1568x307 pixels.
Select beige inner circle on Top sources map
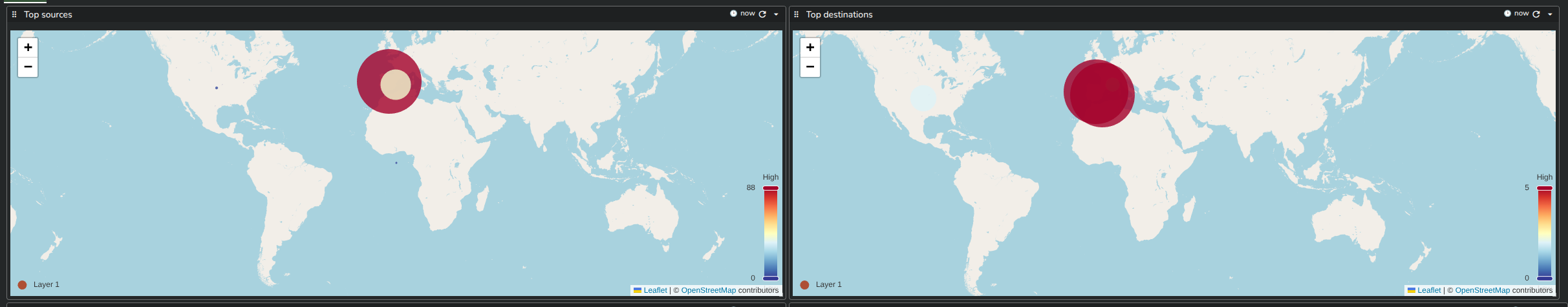click(396, 85)
